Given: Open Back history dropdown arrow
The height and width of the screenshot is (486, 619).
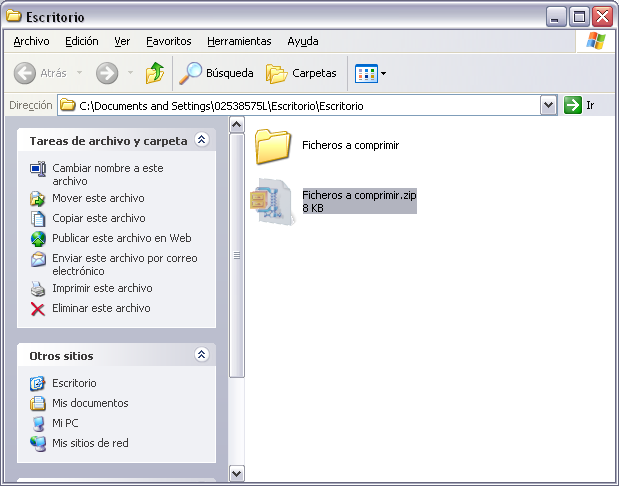Looking at the screenshot, I should click(79, 73).
